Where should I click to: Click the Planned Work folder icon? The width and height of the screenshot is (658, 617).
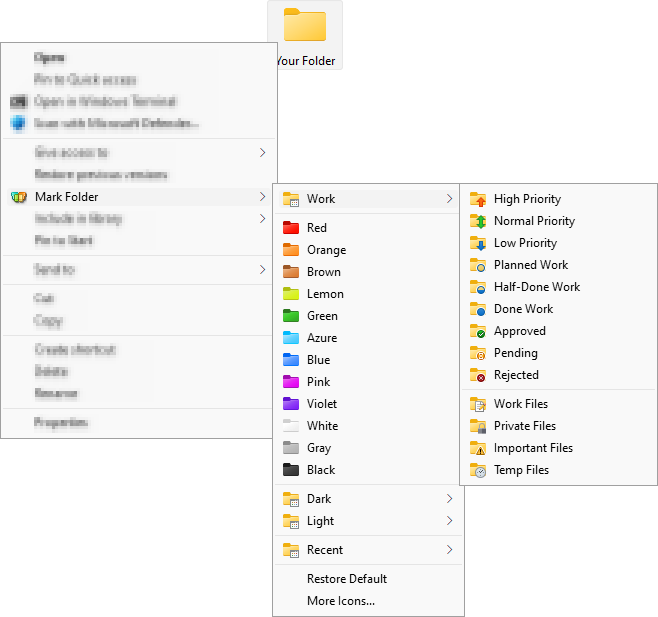coord(478,265)
